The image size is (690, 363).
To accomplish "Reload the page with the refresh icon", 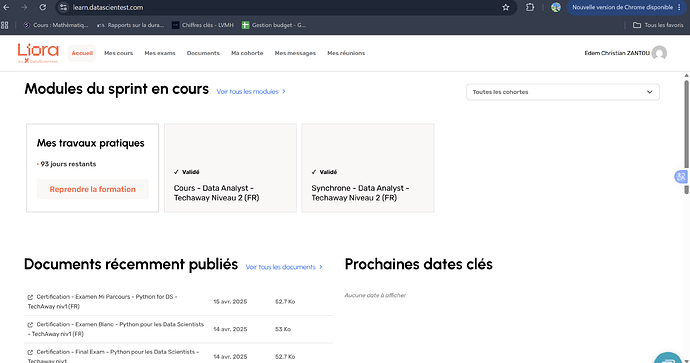I will 43,7.
